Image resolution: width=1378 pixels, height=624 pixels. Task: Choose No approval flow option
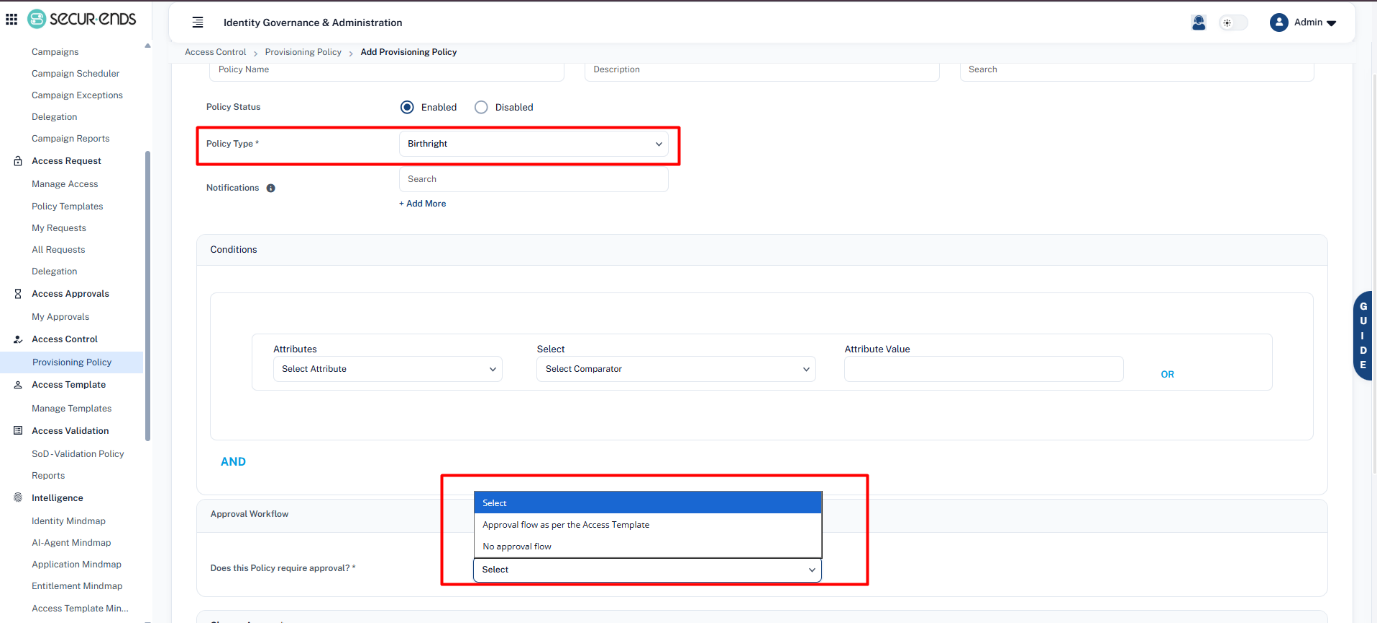(648, 547)
